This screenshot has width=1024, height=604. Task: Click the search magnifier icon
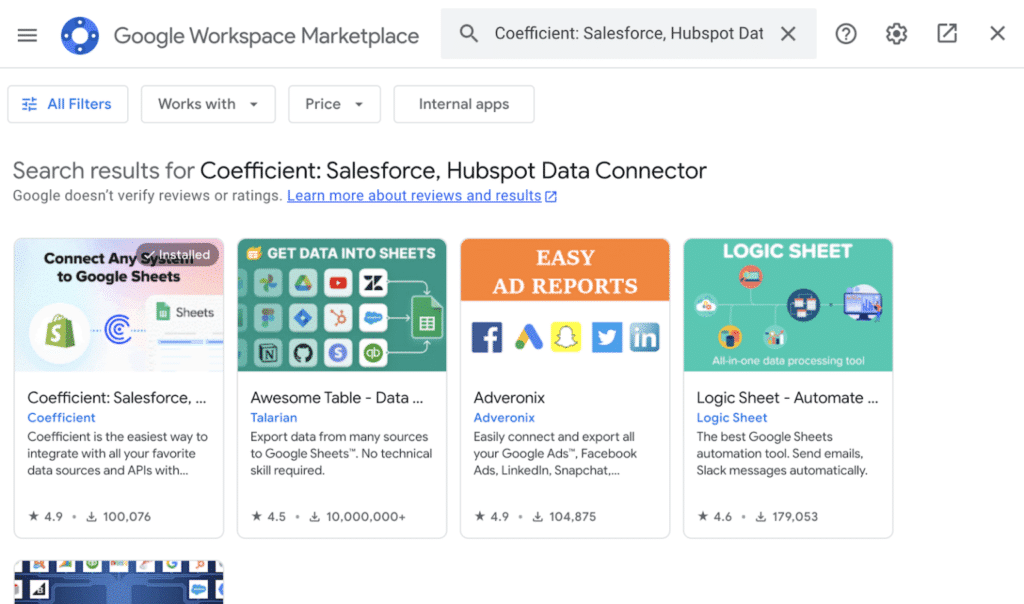[468, 33]
